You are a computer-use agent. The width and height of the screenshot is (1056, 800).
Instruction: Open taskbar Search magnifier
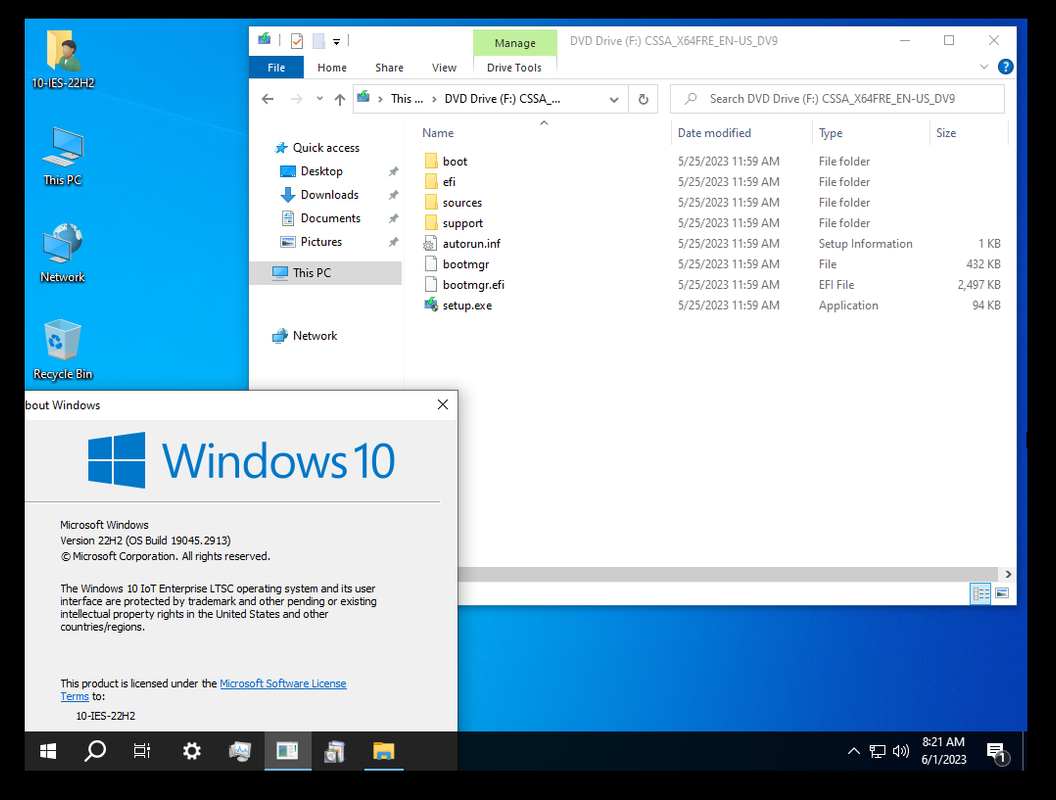95,751
